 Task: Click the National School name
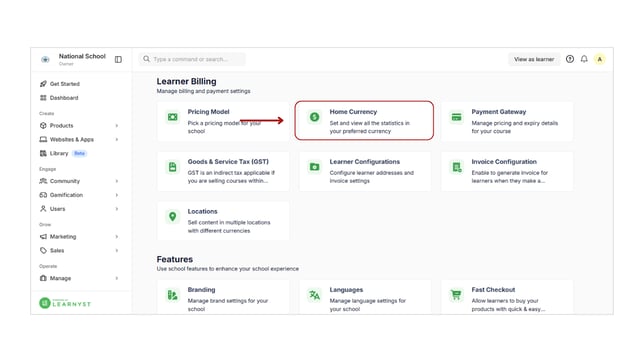82,56
